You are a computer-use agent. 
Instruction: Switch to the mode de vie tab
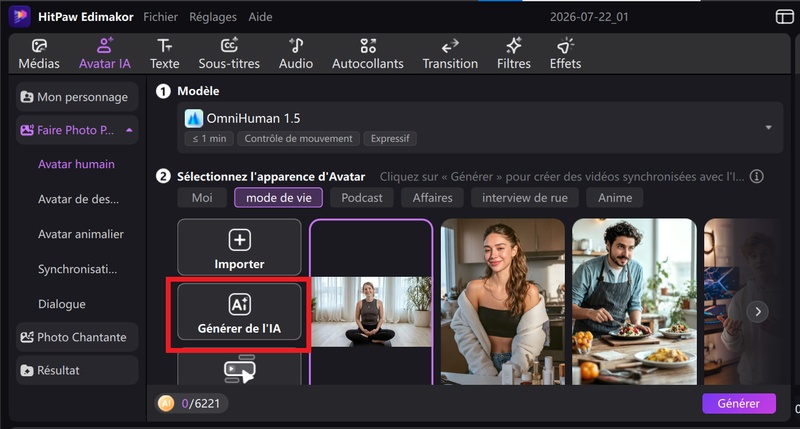point(279,198)
